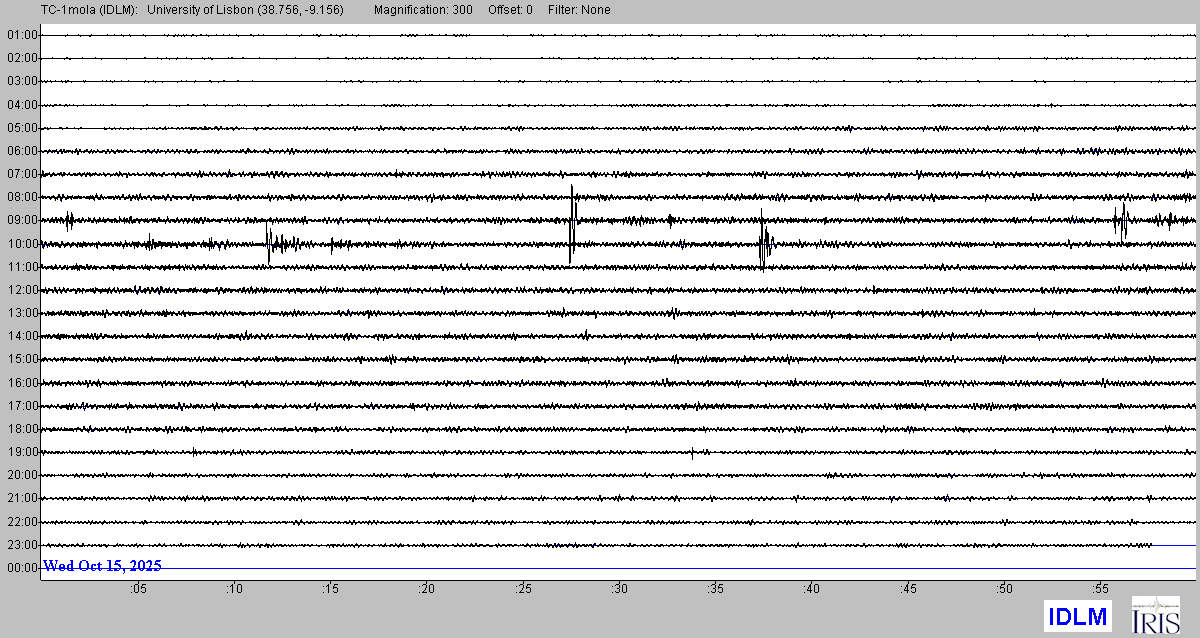
Task: Click the :55 minute axis tick label
Action: click(1101, 590)
